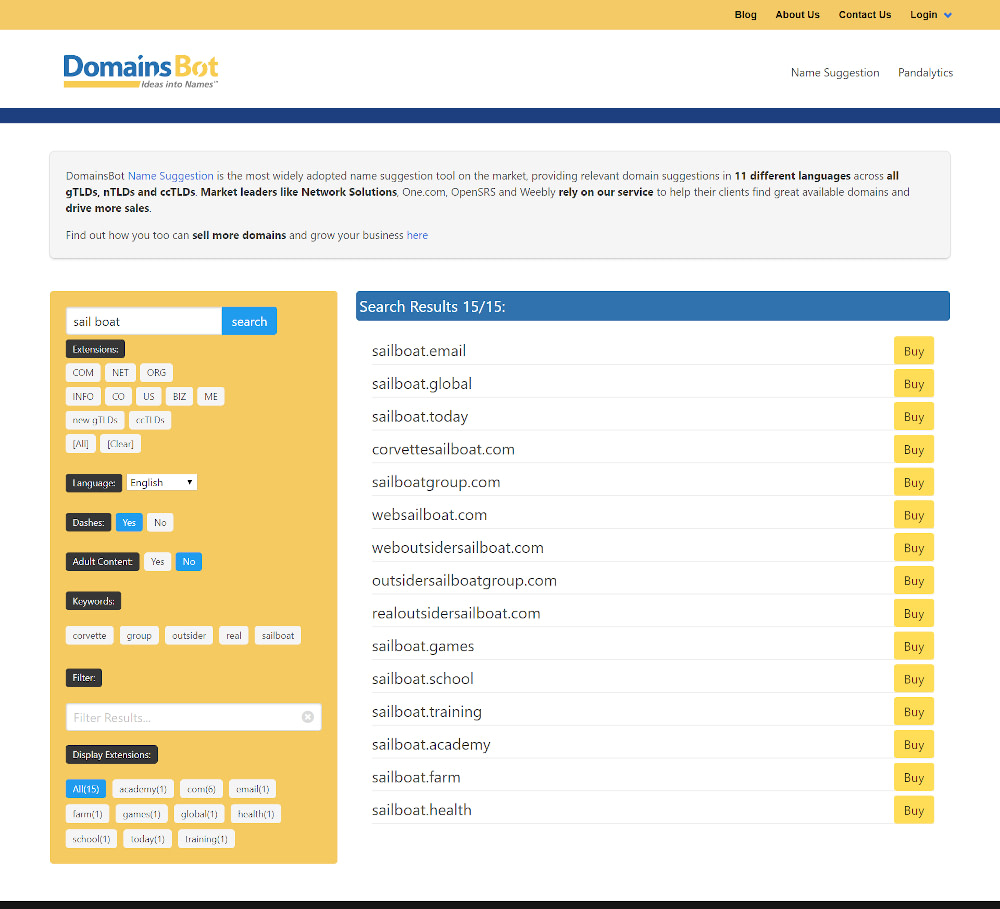Click inside the Filter Results input field
This screenshot has height=909, width=1000.
pyautogui.click(x=180, y=716)
